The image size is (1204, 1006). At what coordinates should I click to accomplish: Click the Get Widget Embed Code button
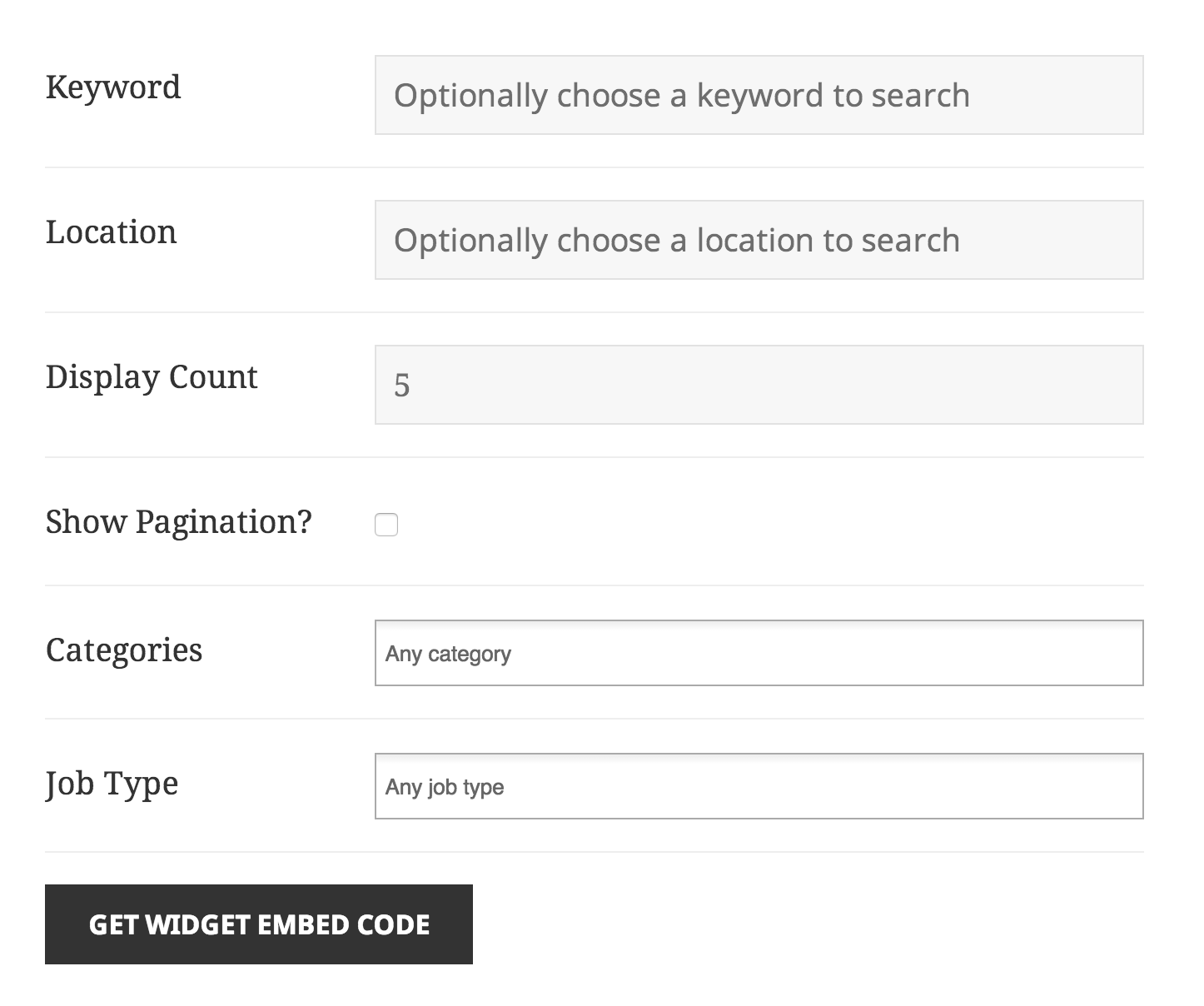(x=259, y=924)
